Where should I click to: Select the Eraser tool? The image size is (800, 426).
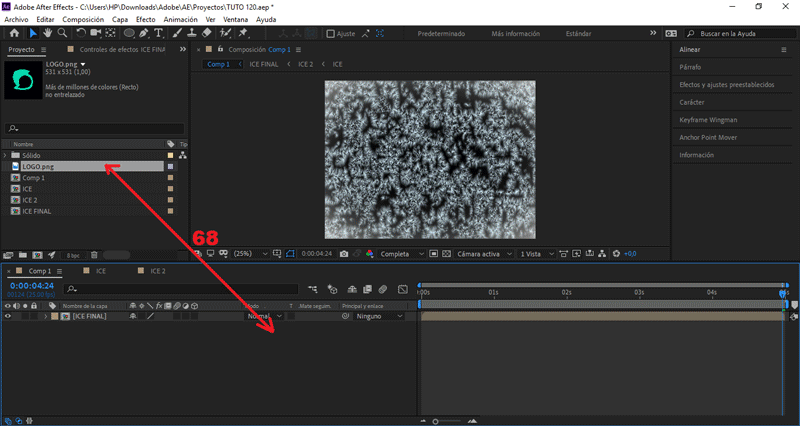[206, 33]
